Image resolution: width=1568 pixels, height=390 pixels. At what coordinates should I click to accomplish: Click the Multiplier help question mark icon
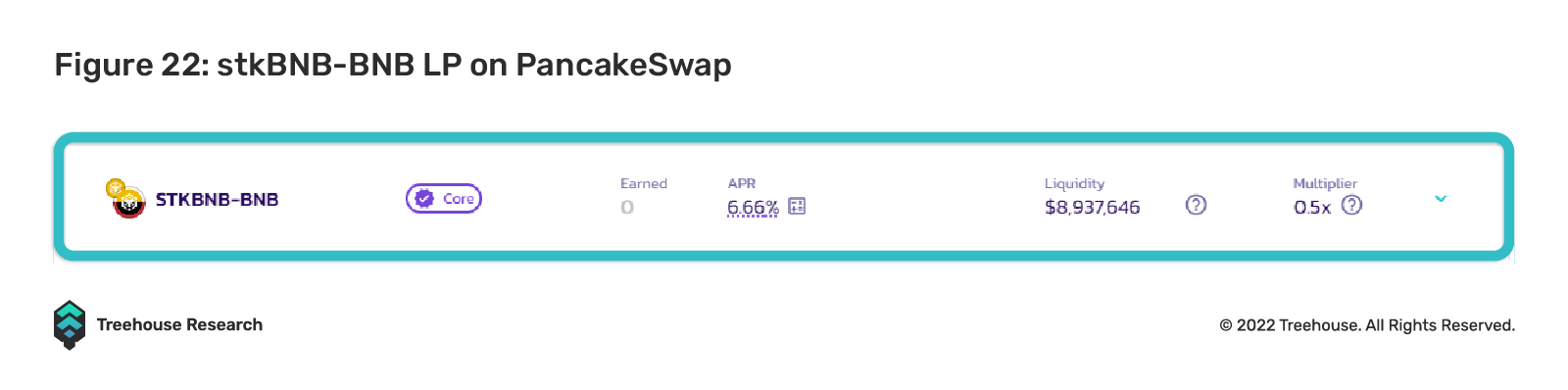coord(1351,205)
